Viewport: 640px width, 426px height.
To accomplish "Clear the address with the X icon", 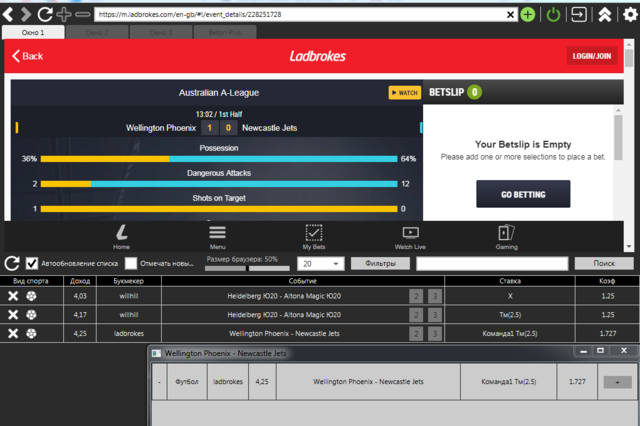I will click(x=510, y=15).
